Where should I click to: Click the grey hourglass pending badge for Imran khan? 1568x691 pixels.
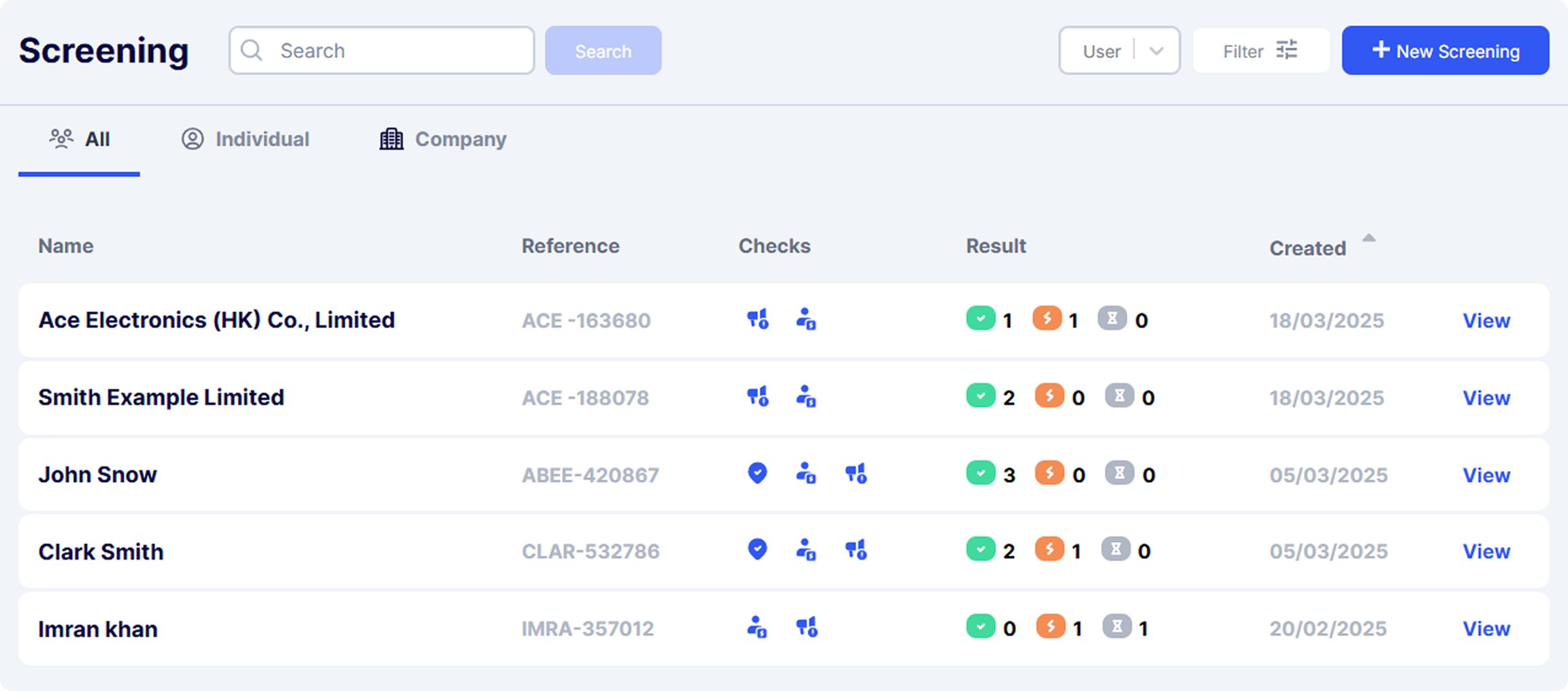[x=1117, y=626]
